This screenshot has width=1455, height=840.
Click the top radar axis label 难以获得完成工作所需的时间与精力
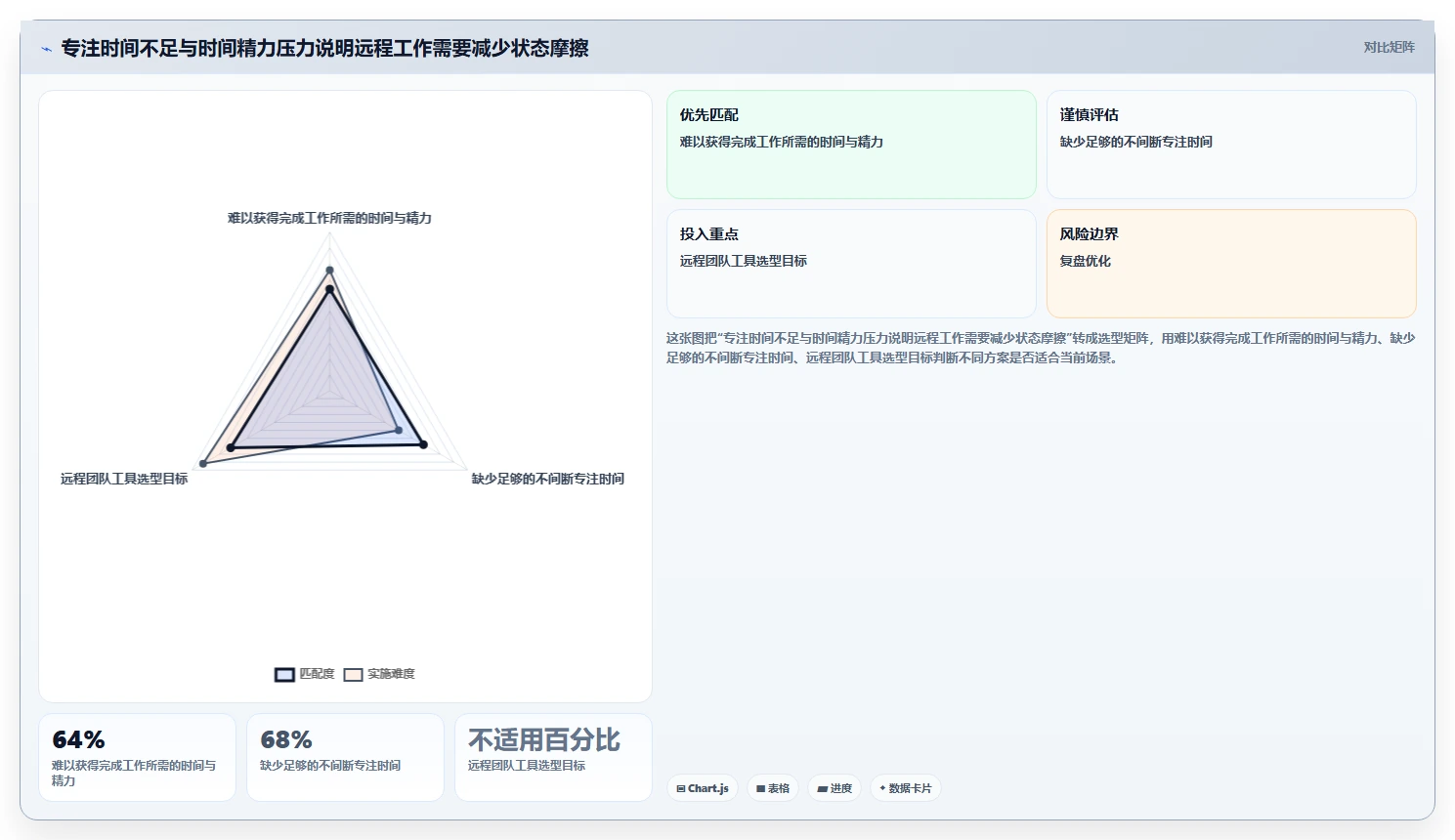click(x=329, y=218)
